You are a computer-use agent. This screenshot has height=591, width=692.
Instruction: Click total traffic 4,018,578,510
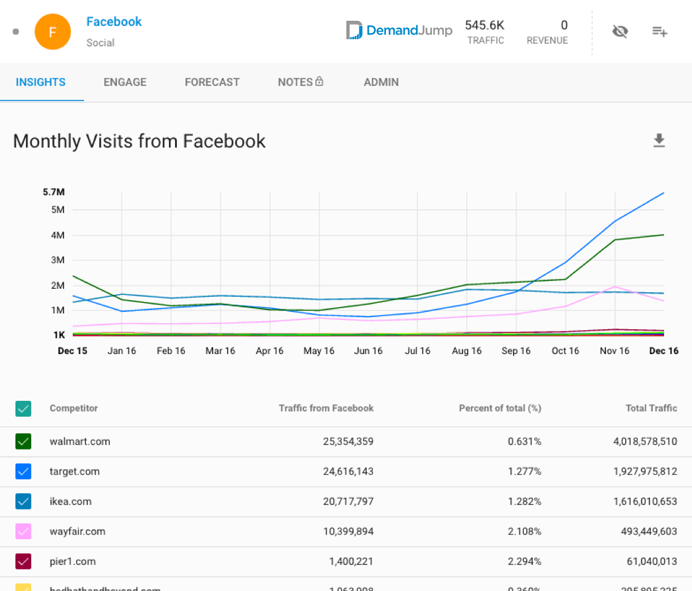(645, 441)
